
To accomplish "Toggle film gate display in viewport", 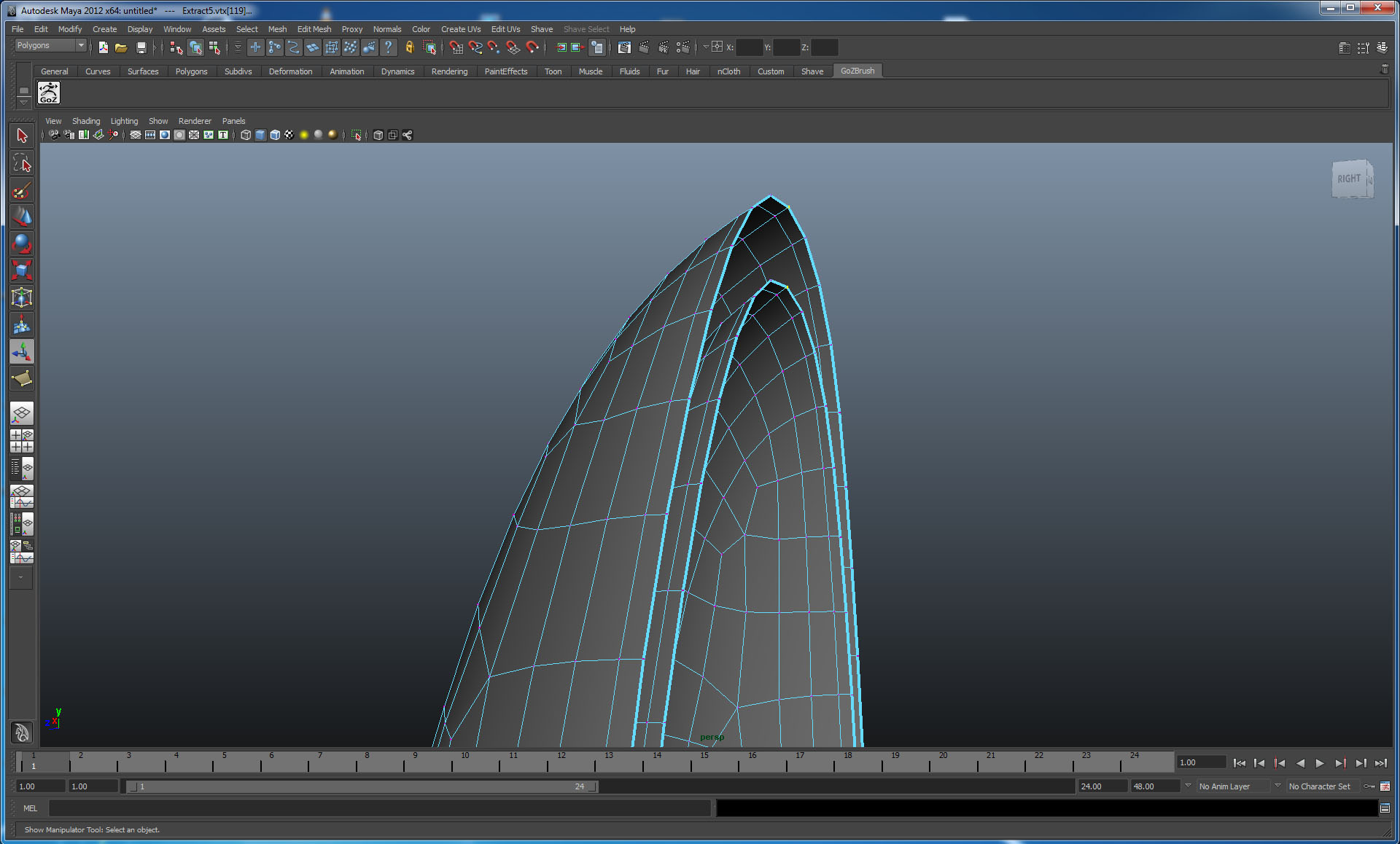I will pyautogui.click(x=150, y=135).
